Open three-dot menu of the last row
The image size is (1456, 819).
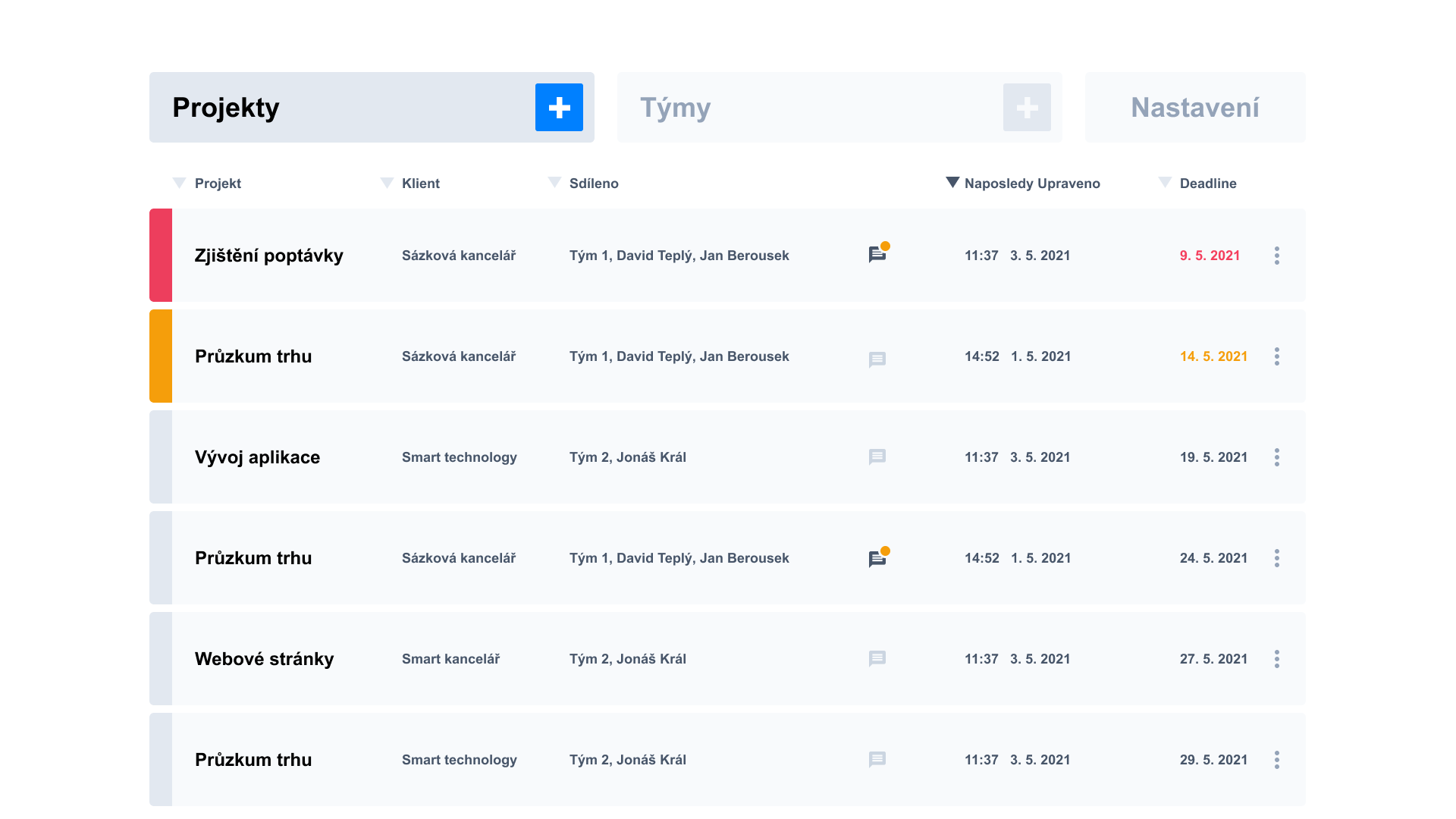point(1277,760)
